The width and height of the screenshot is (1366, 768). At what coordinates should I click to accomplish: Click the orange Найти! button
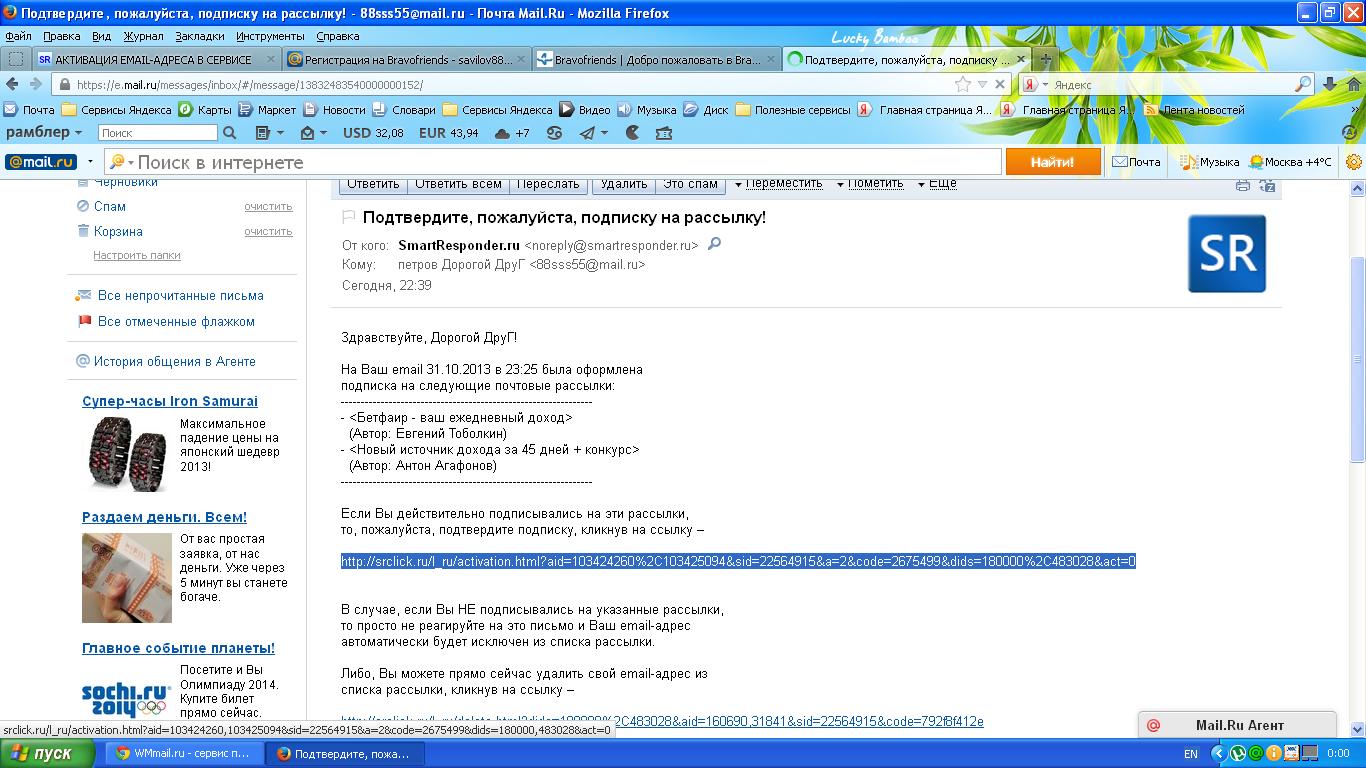pyautogui.click(x=1052, y=162)
